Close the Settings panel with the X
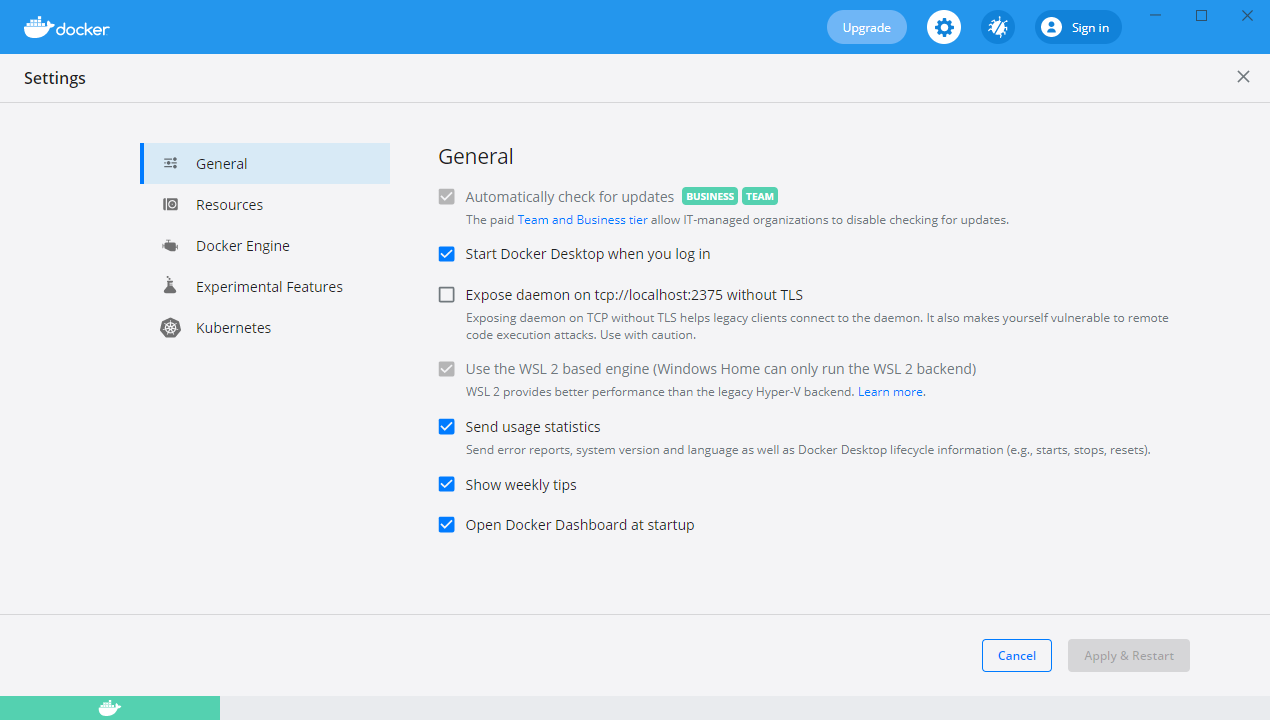 (1243, 77)
